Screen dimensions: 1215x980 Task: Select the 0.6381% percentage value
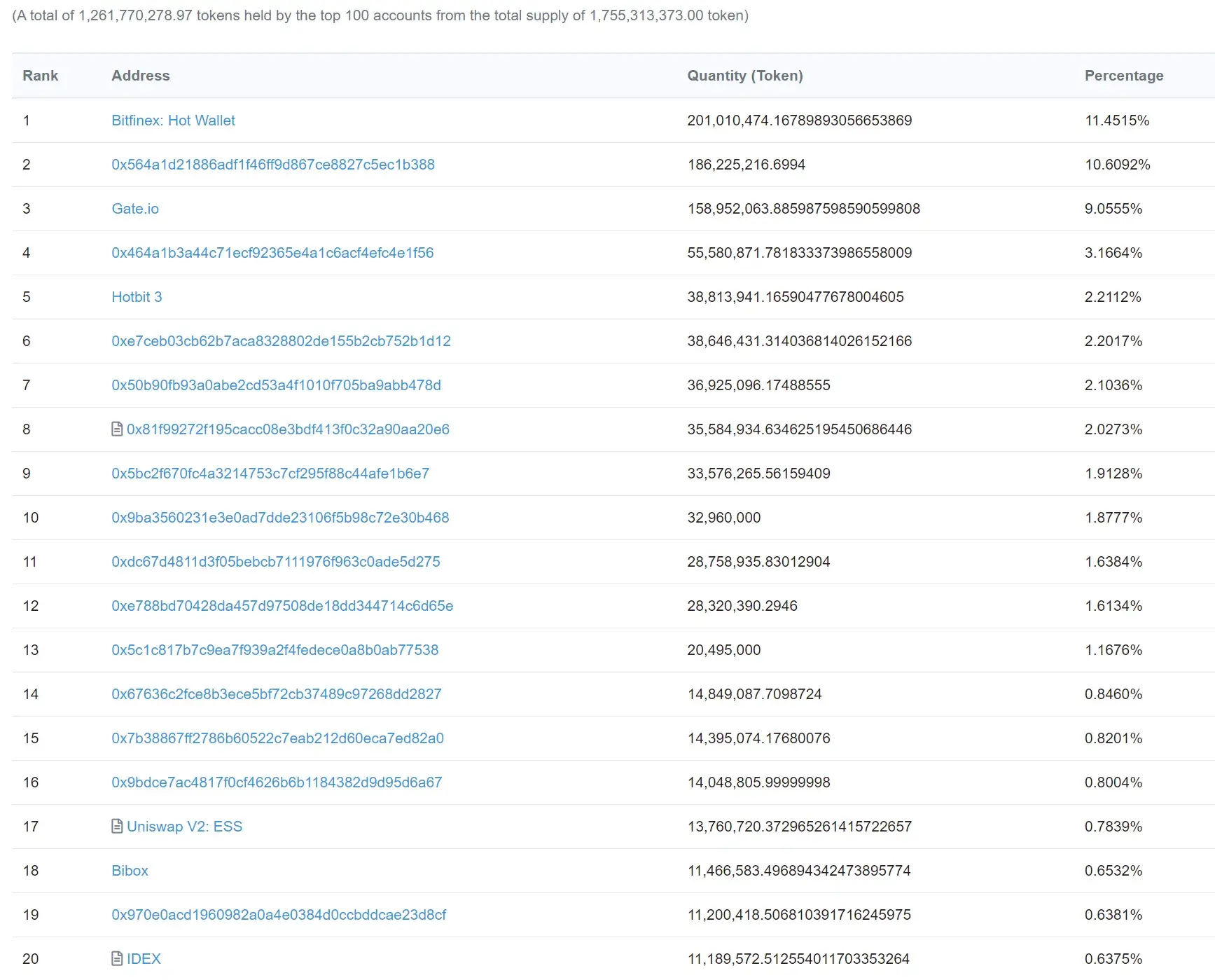1113,915
